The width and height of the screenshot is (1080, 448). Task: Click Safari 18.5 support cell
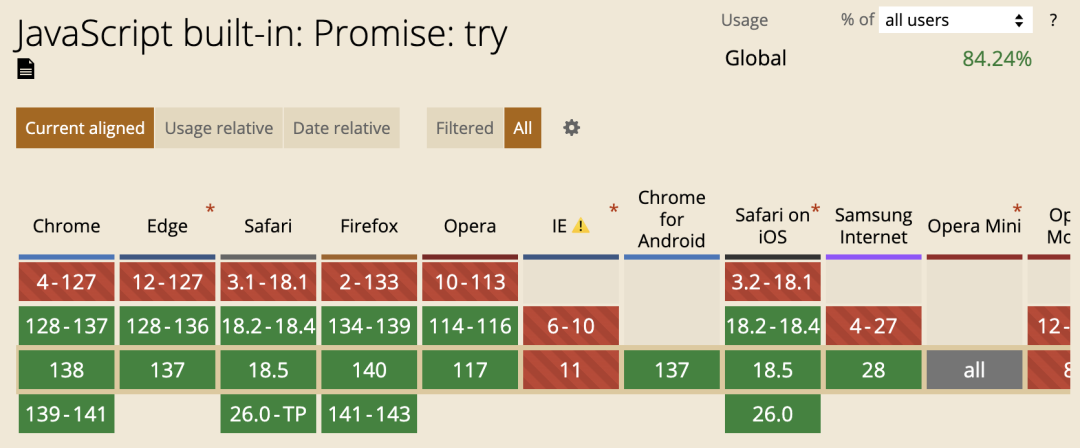[269, 370]
